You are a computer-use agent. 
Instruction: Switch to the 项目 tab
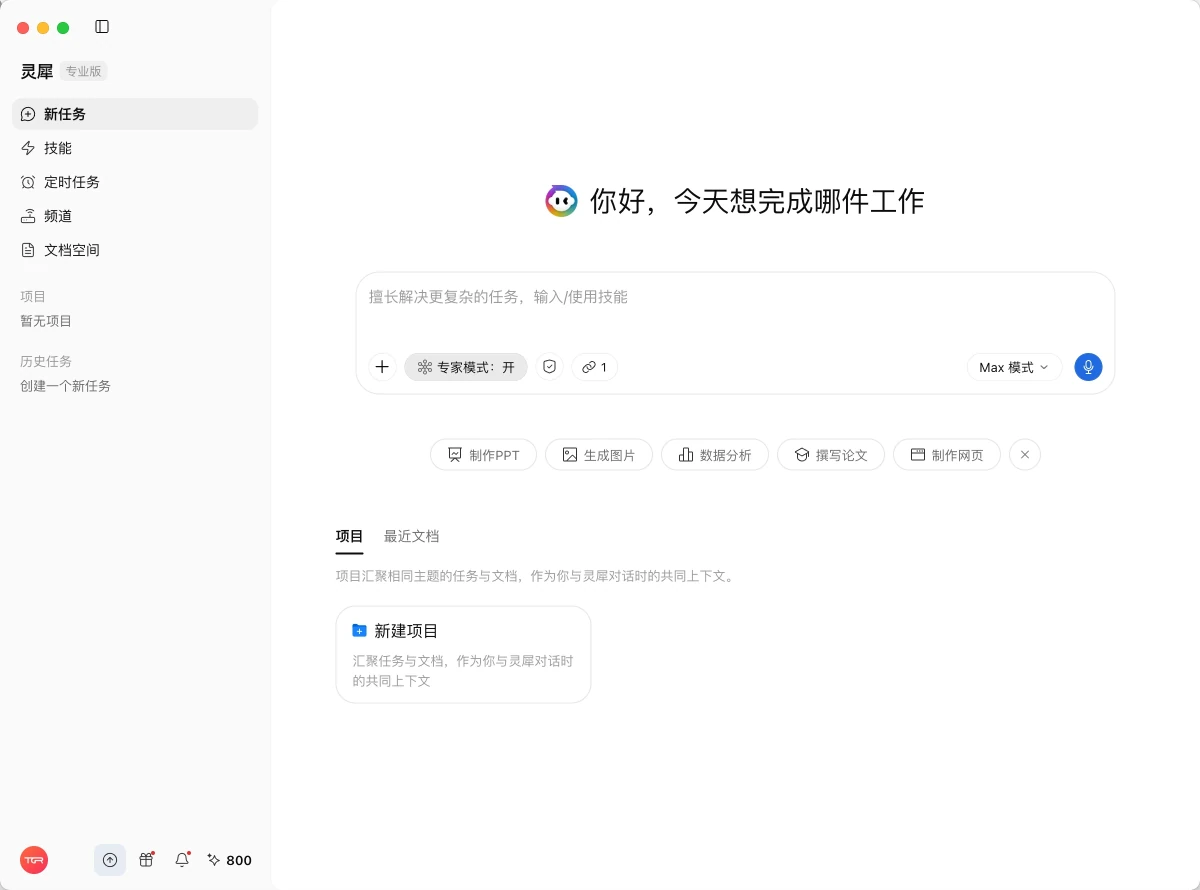349,536
